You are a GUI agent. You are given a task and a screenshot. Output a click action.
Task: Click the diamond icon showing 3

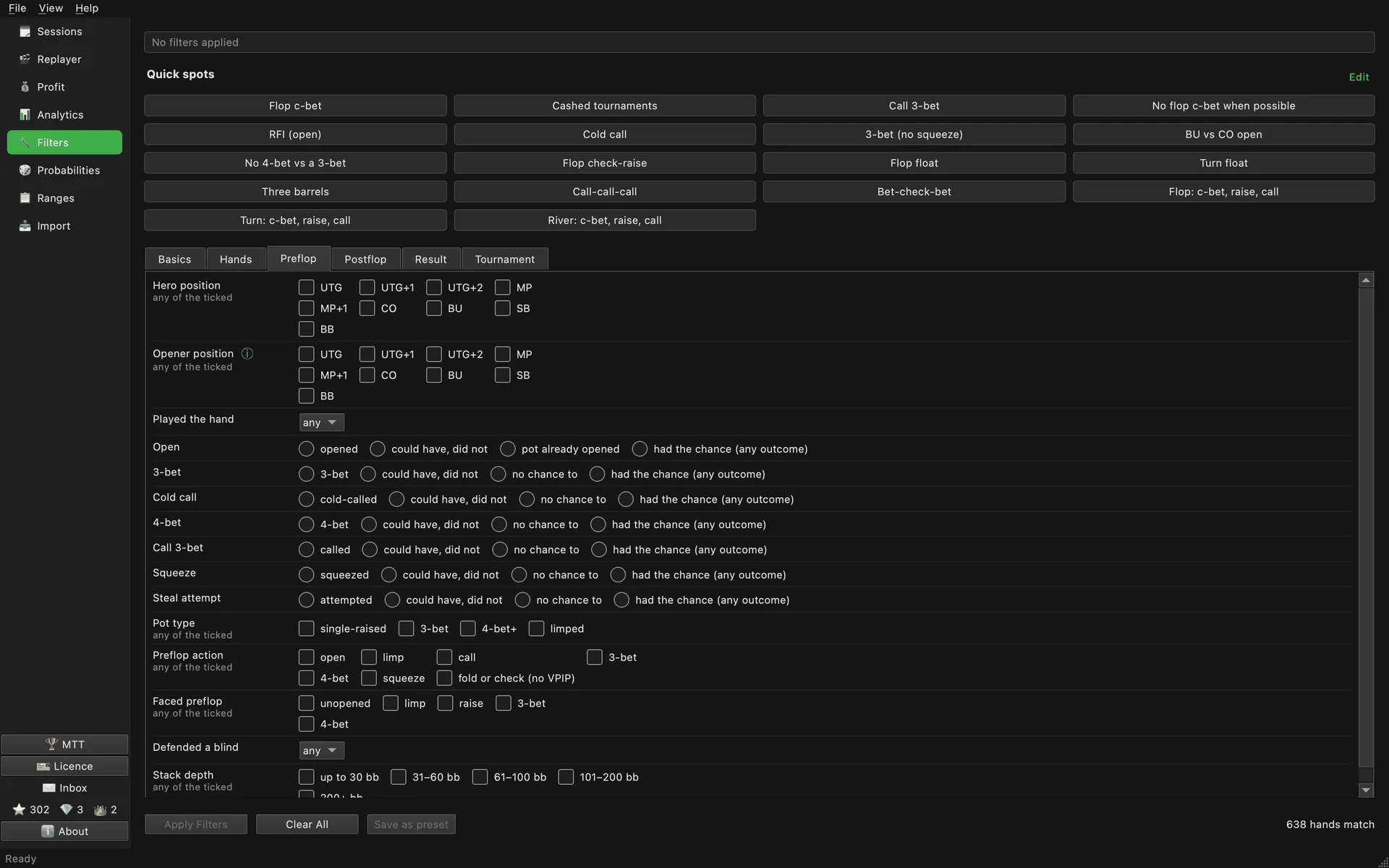[67, 809]
